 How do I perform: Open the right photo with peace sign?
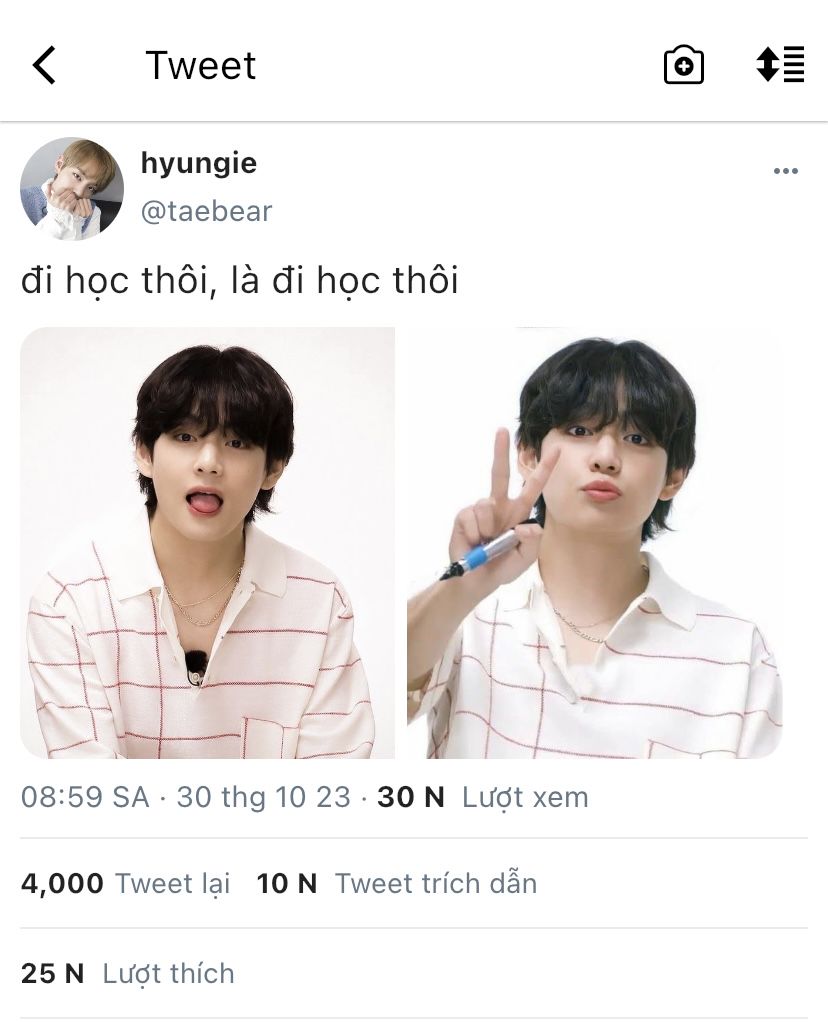pos(595,543)
